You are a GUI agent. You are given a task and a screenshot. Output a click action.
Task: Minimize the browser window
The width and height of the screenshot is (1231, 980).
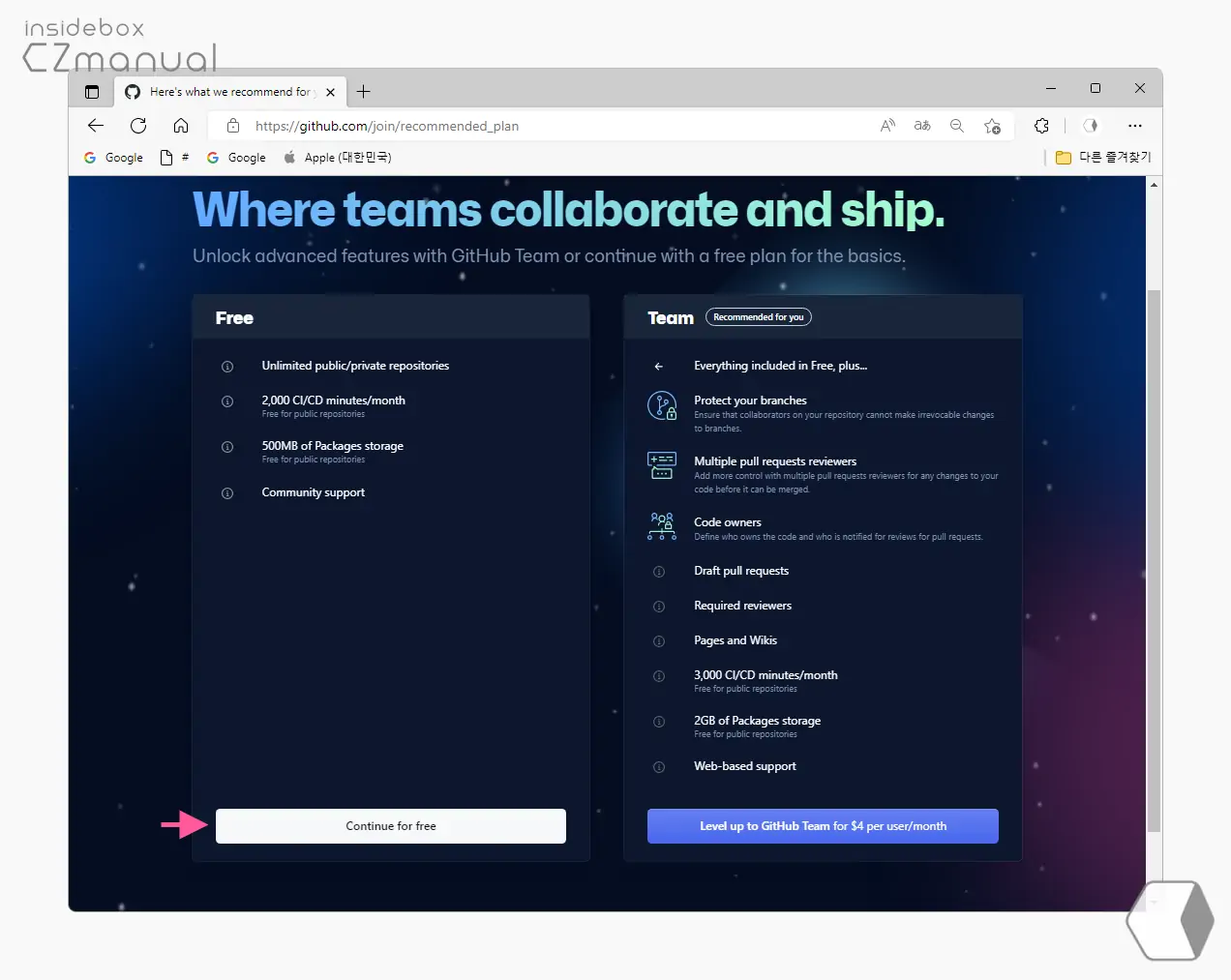1051,88
